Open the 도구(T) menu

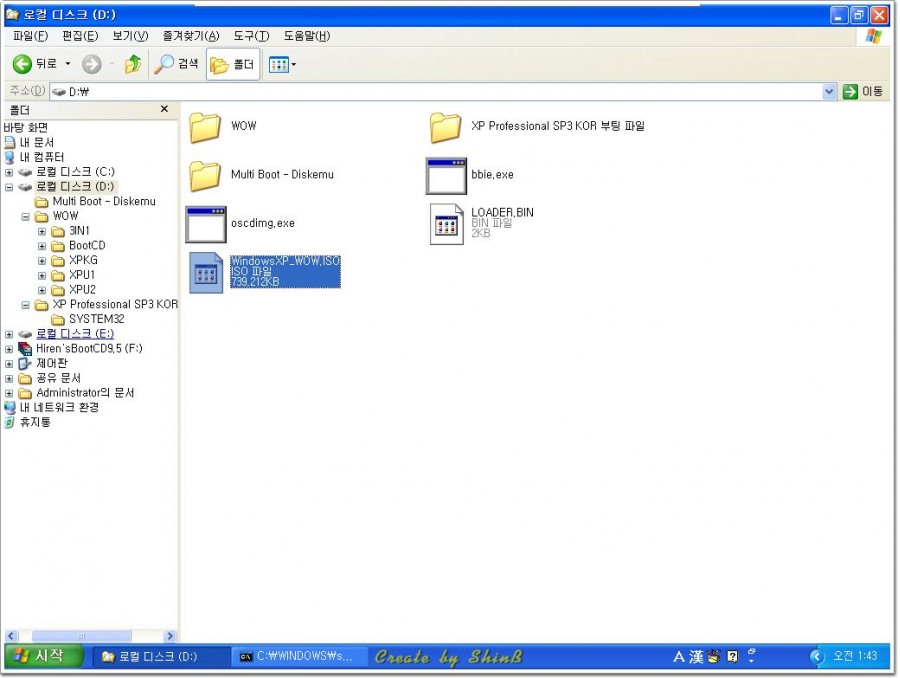coord(251,36)
